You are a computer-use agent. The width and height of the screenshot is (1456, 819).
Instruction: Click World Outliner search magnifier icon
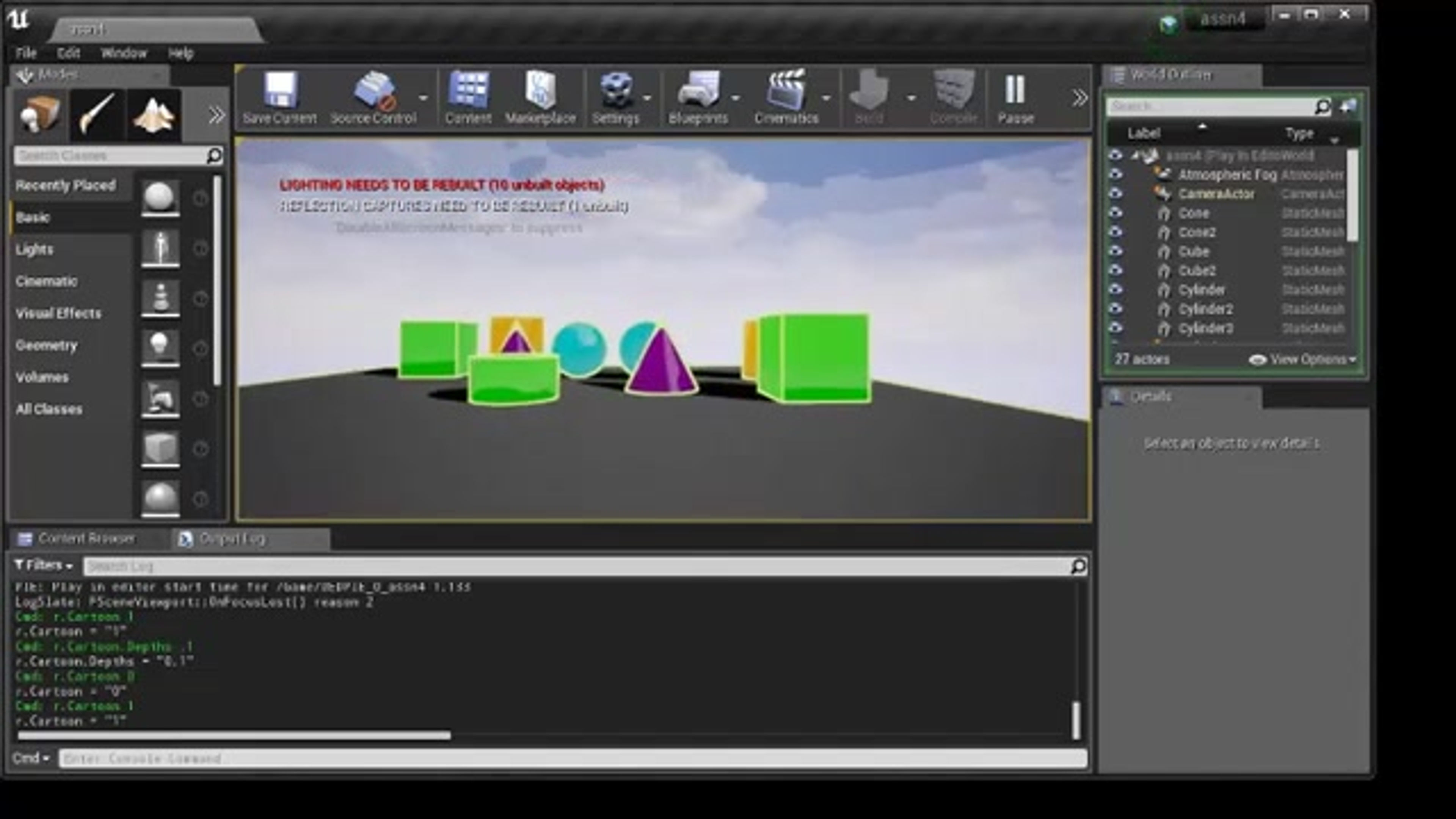[1323, 106]
